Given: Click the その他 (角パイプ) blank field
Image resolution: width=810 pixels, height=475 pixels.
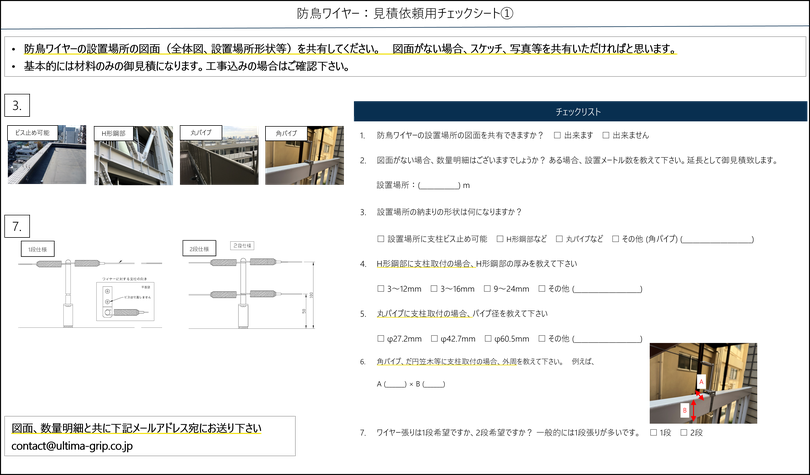Looking at the screenshot, I should tap(717, 239).
